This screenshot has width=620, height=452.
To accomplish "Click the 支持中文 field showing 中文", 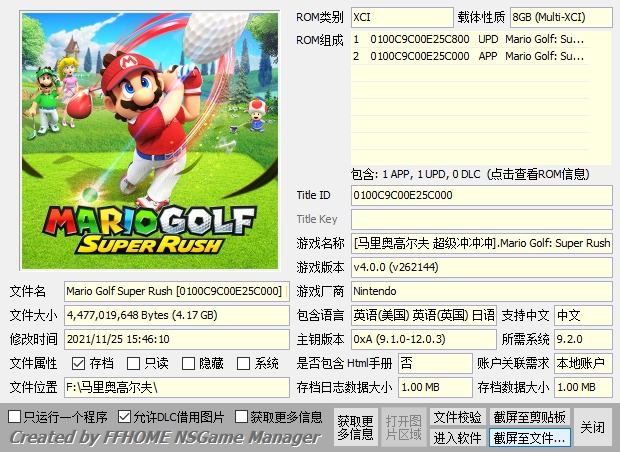I will click(x=583, y=316).
